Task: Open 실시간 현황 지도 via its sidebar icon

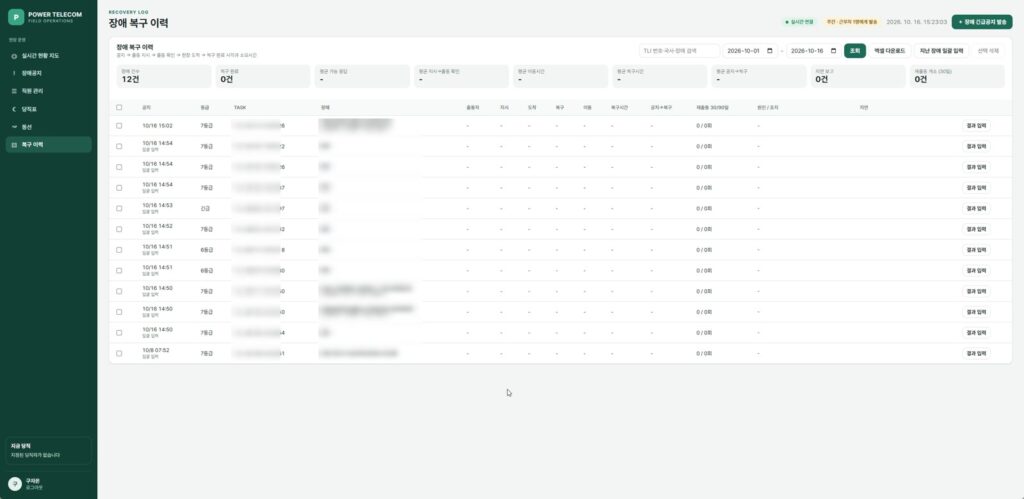Action: (14, 56)
